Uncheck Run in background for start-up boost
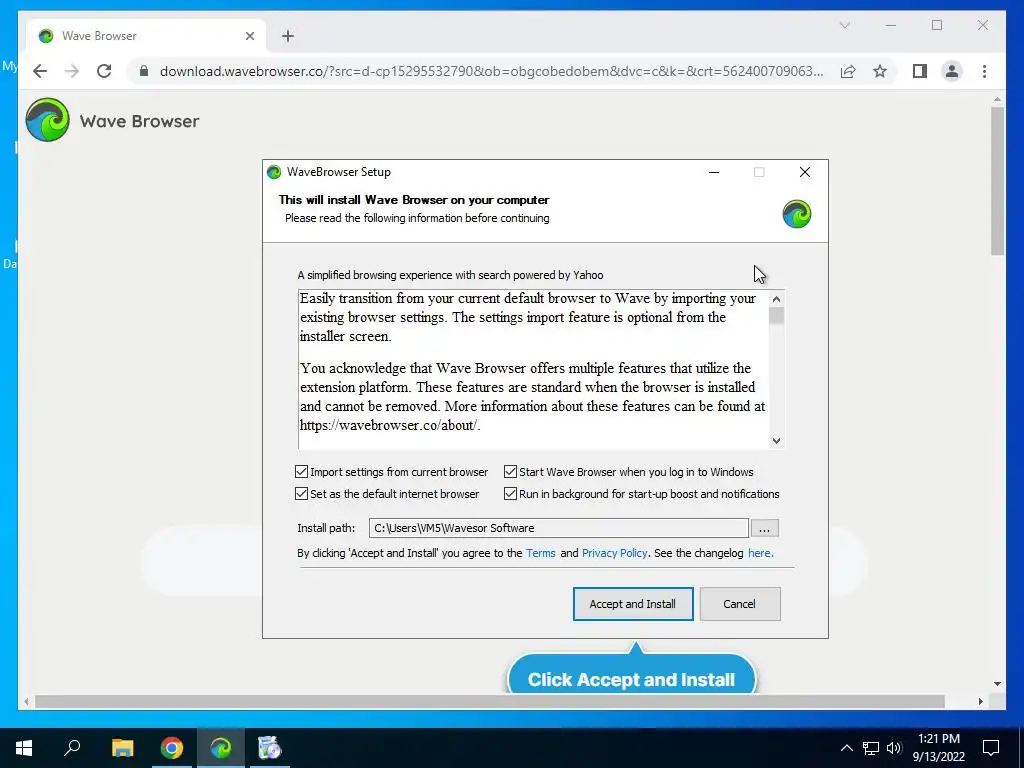 click(x=510, y=494)
